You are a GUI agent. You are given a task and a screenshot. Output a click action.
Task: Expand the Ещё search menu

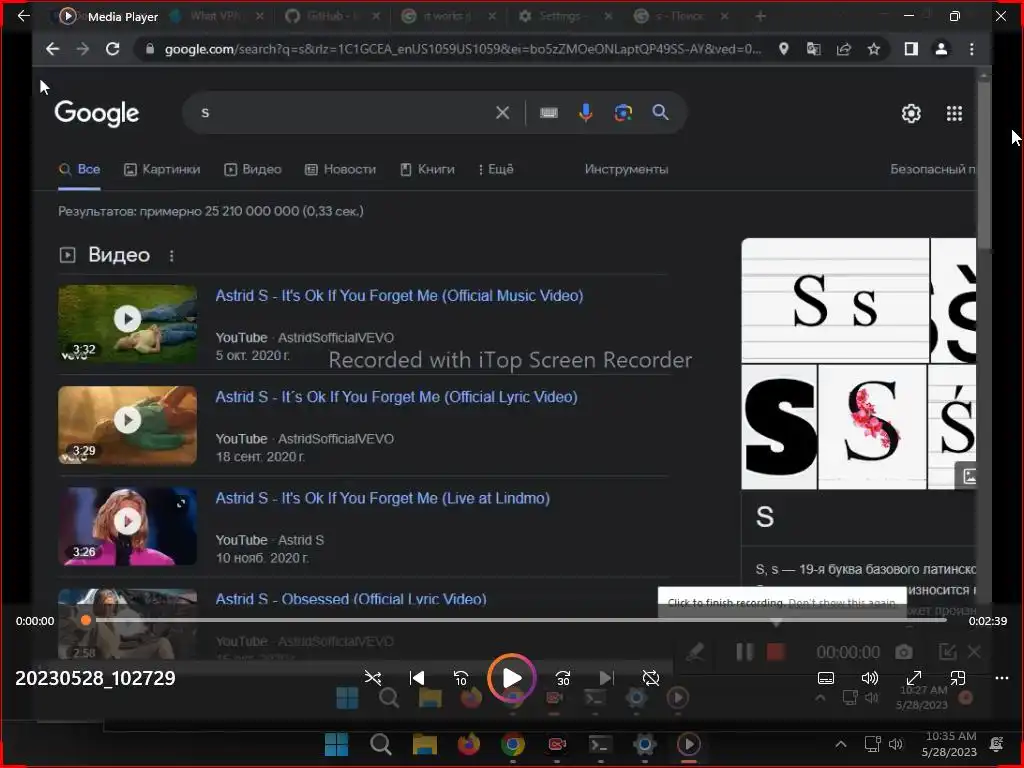[496, 169]
